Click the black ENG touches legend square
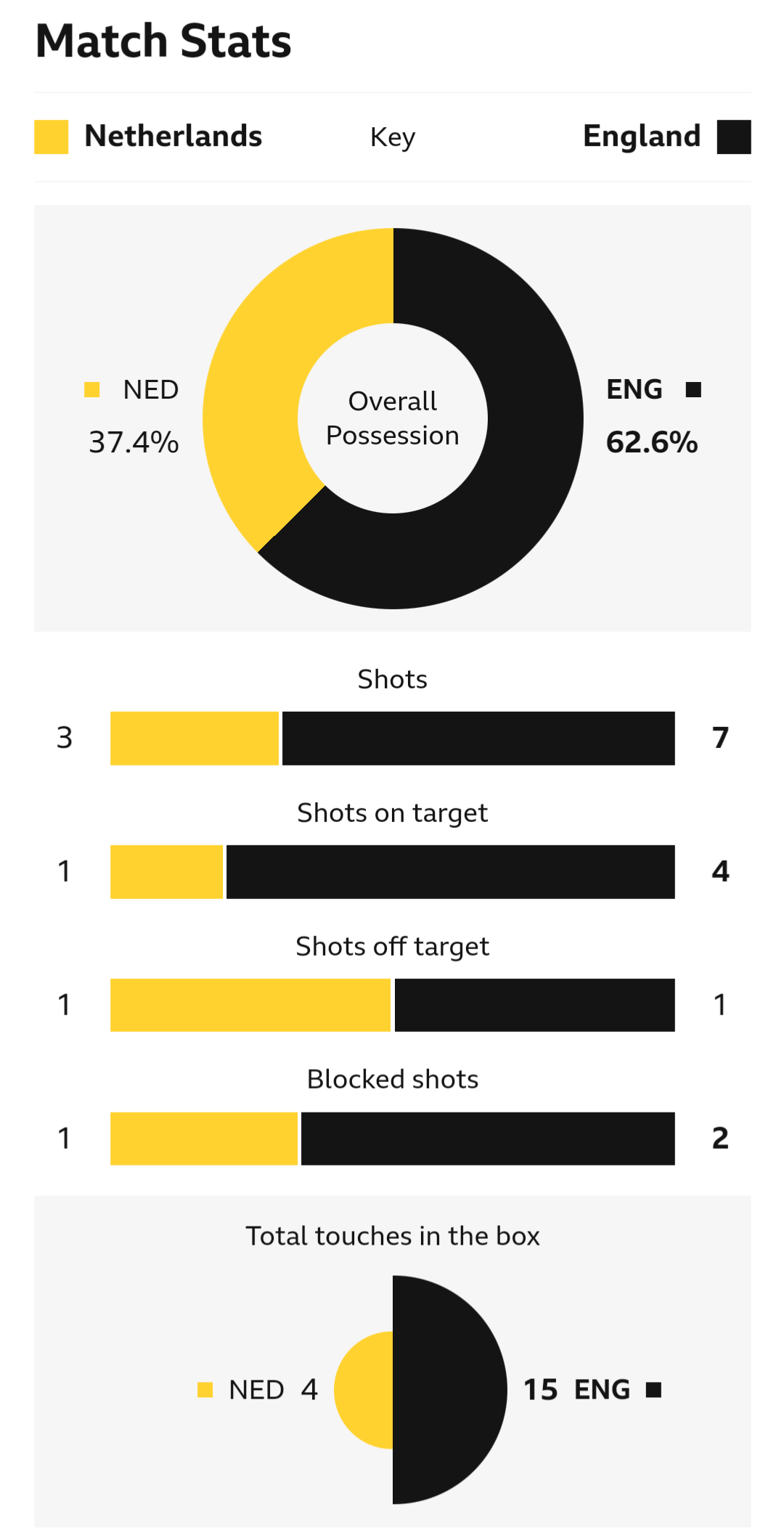The width and height of the screenshot is (784, 1533). 654,1390
